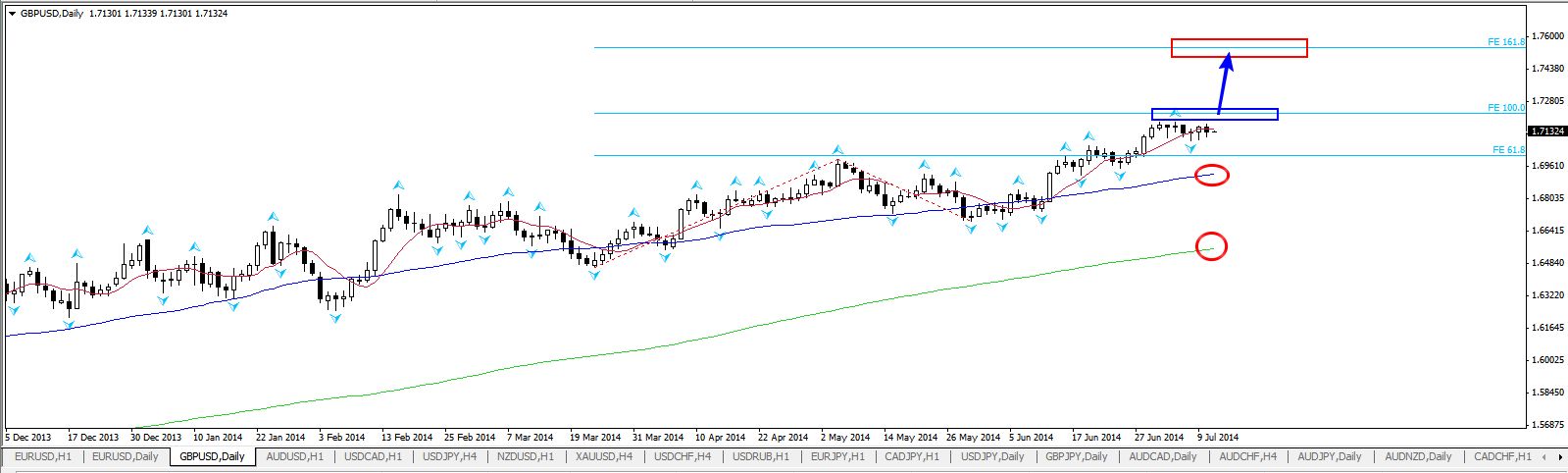Viewport: 1568px width, 473px height.
Task: Click the FE 161.8 Fibonacci level label
Action: (1506, 42)
